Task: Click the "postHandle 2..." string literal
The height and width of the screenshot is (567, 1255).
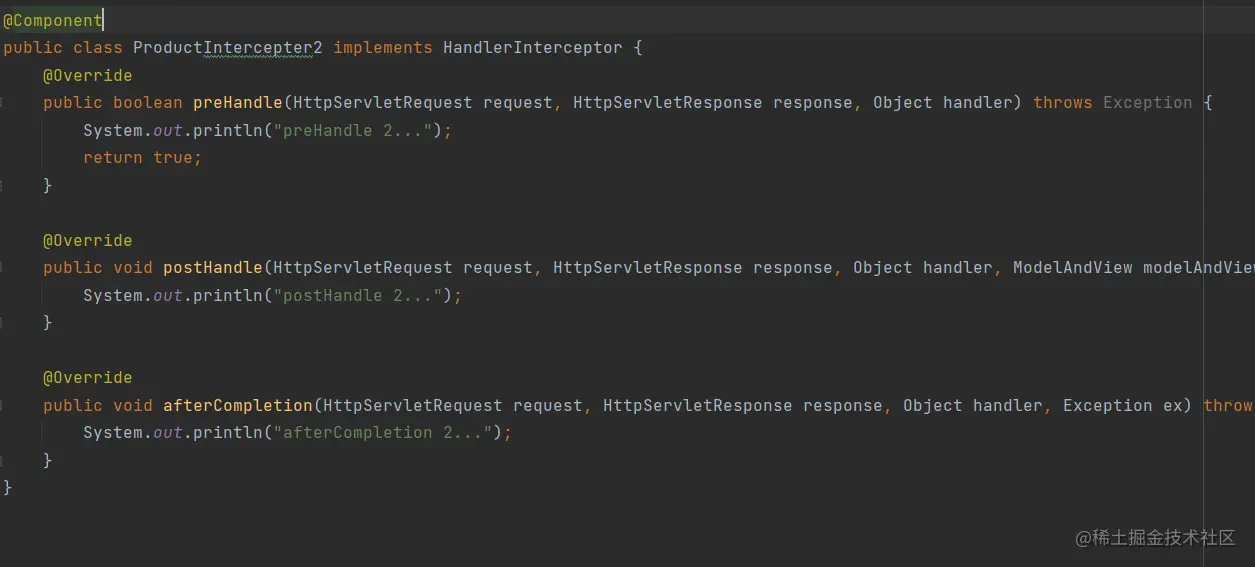Action: pos(362,296)
